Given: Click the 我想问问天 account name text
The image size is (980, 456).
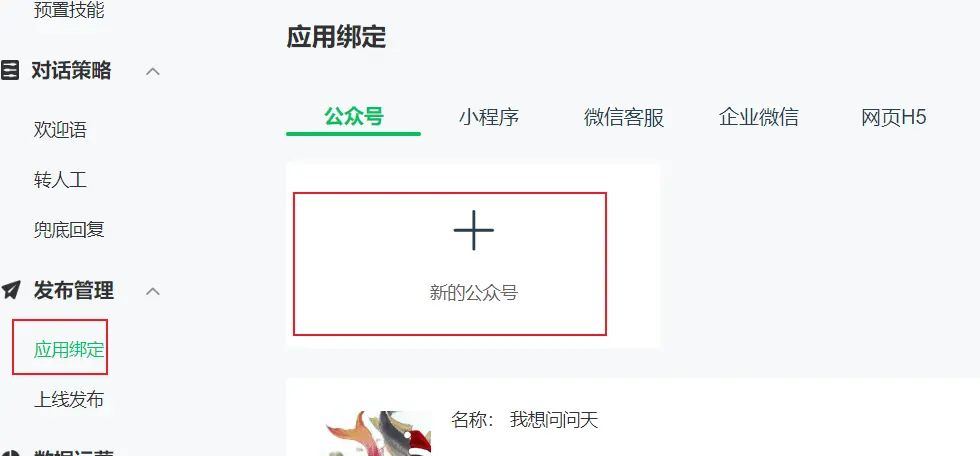Looking at the screenshot, I should coord(554,420).
